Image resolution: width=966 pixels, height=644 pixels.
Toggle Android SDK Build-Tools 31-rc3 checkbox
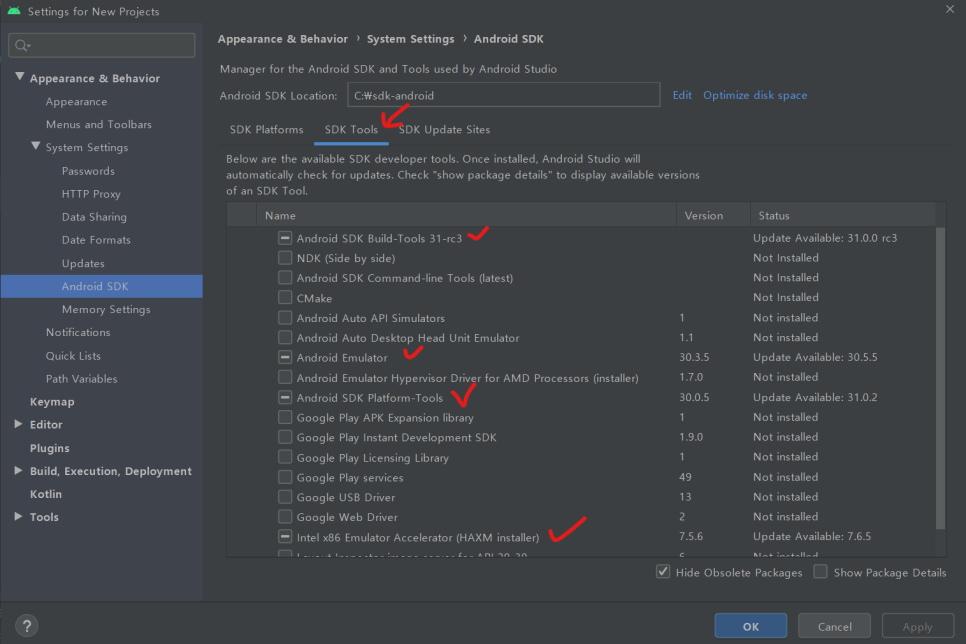285,238
